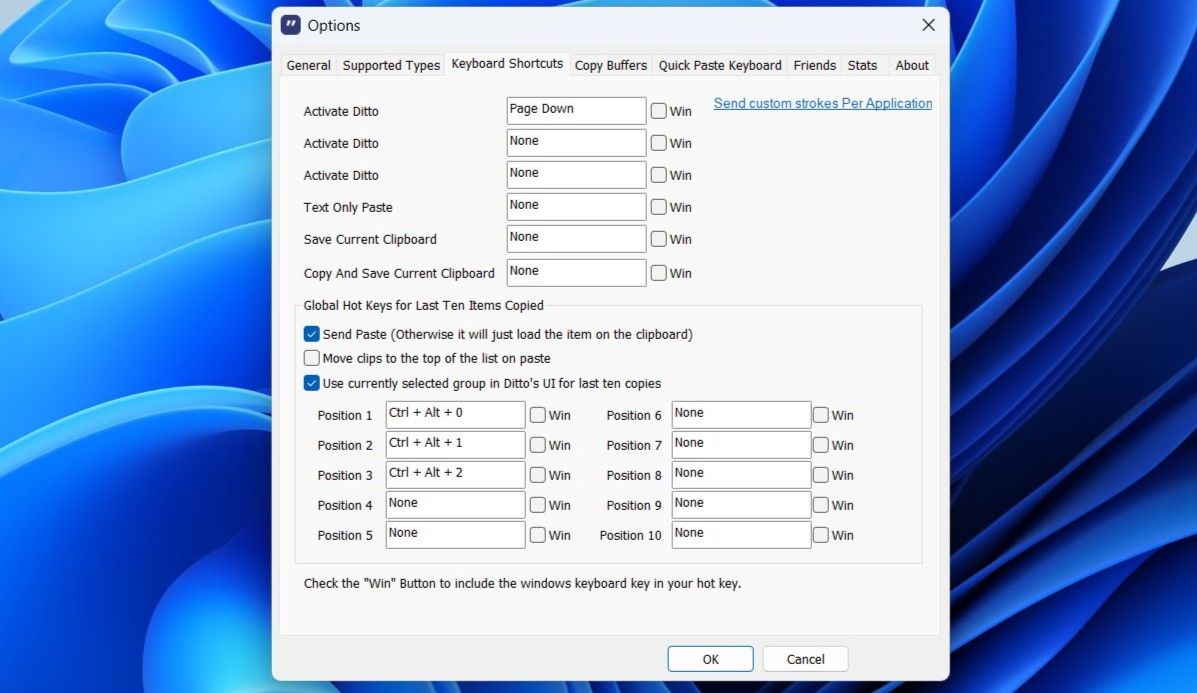
Task: Click the Position 4 hotkey input field
Action: point(455,504)
